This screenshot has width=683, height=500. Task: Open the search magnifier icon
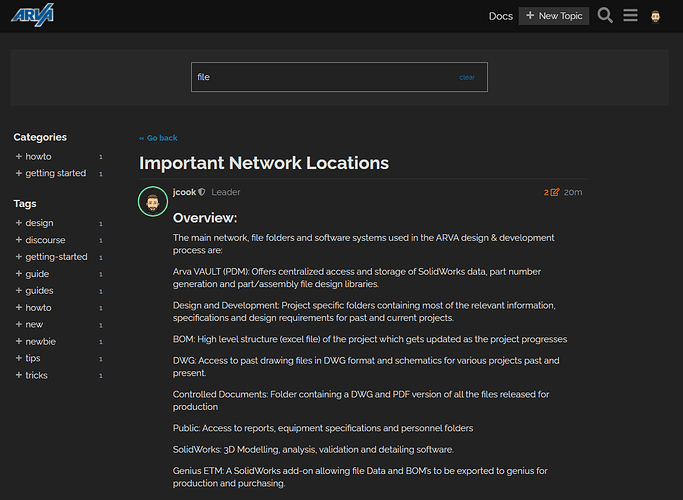605,15
